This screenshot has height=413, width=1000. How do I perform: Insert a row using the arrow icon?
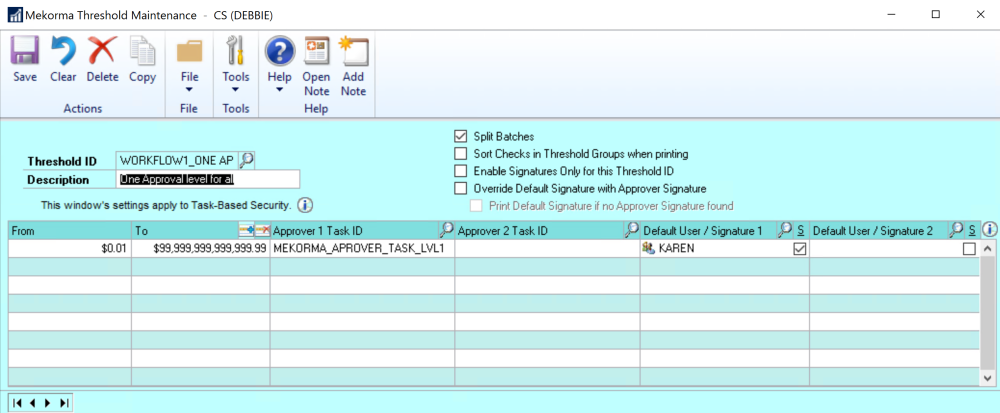(246, 229)
